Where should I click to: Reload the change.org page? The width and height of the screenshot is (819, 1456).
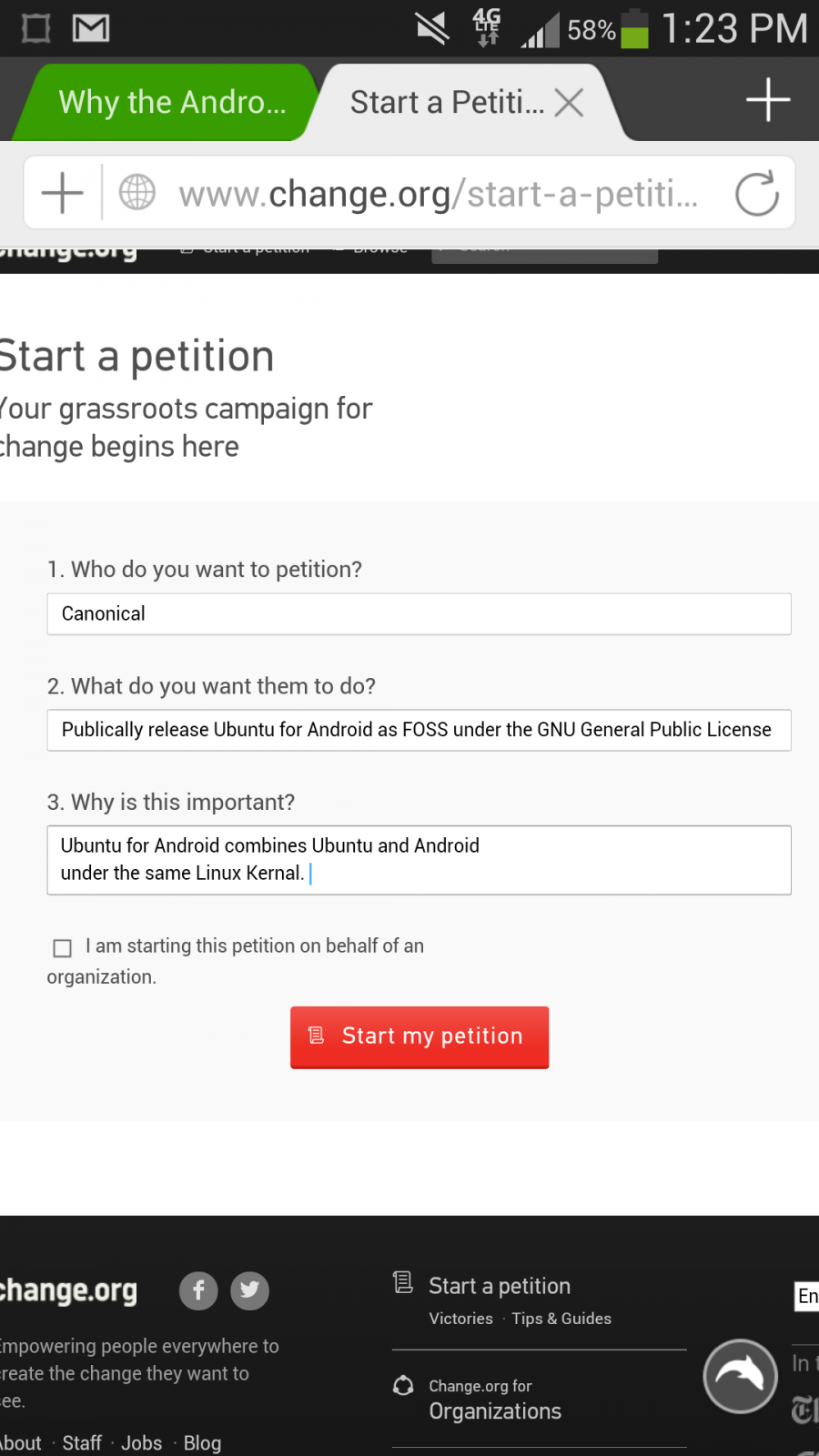click(756, 193)
